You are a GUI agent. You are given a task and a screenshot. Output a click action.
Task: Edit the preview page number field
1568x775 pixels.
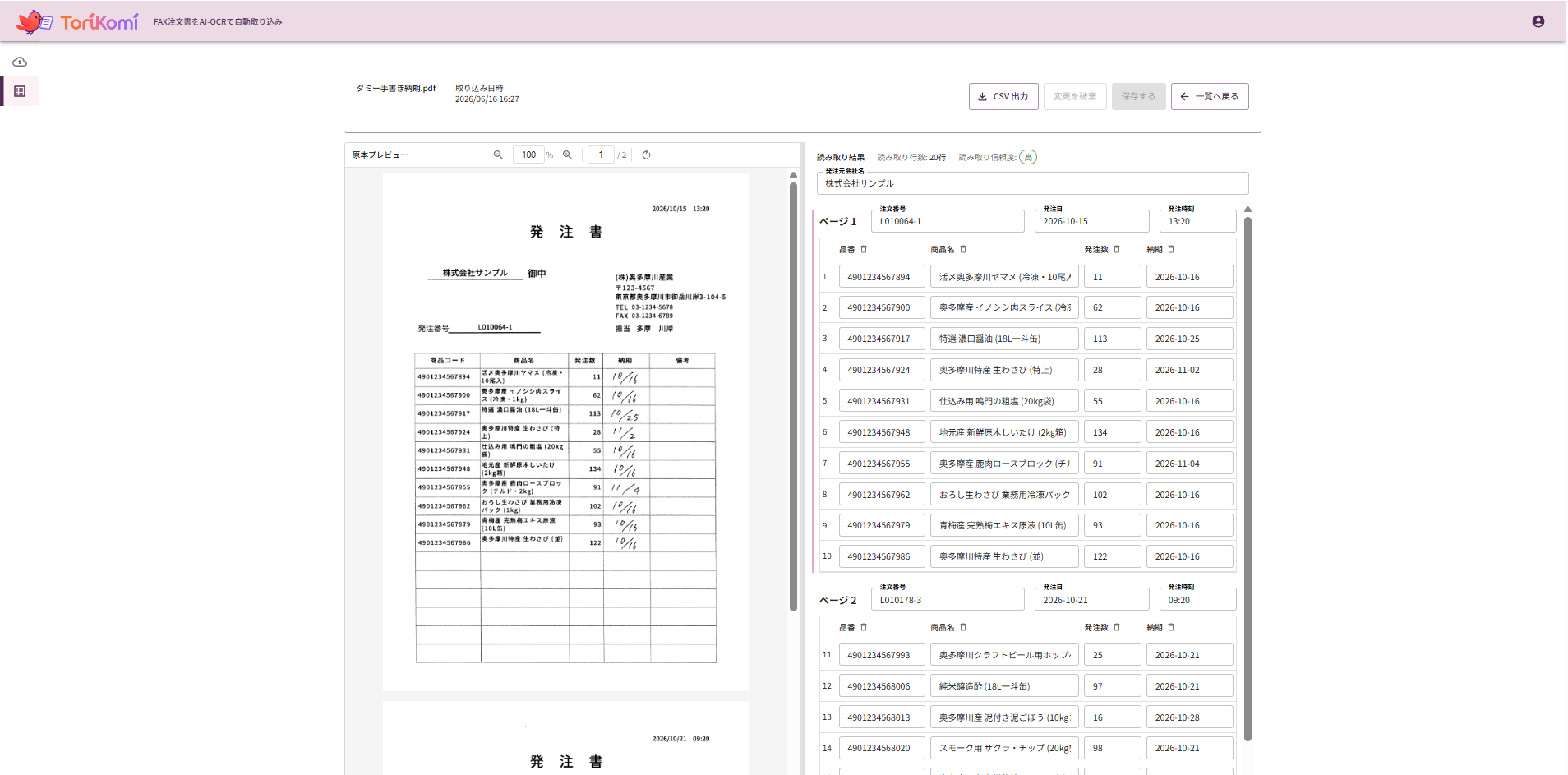tap(601, 155)
